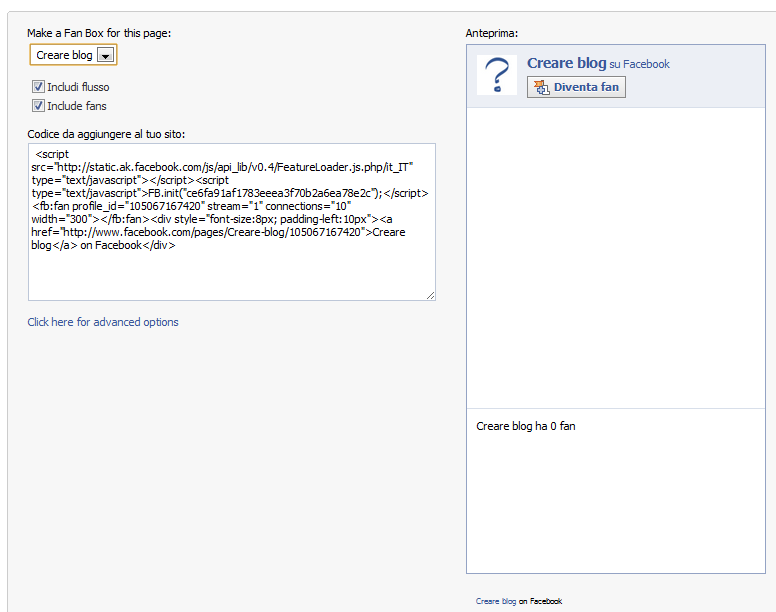
Task: Click the fan plus icon on Diventa fan
Action: [x=541, y=87]
